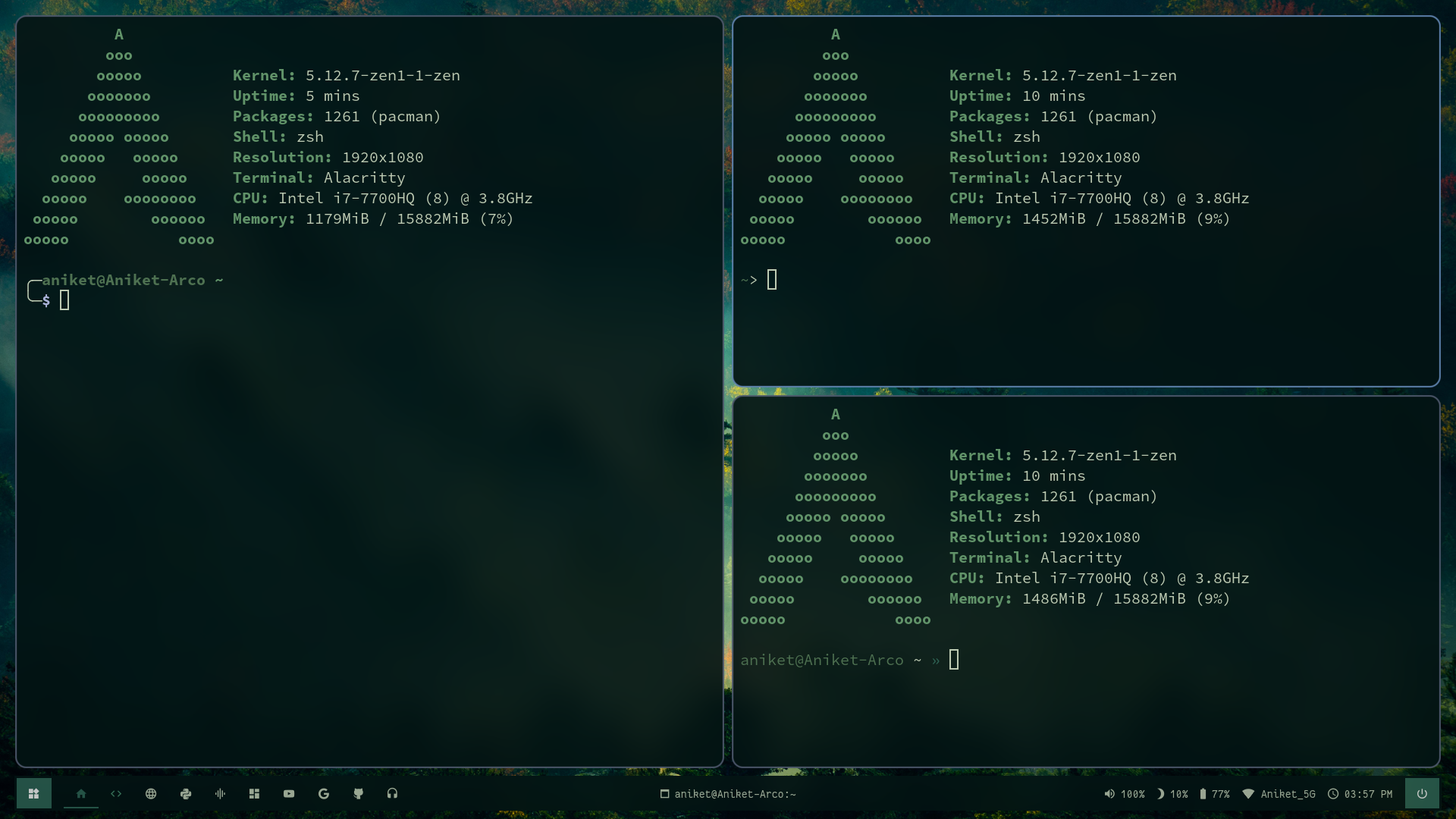Select the Python workspace icon
Image resolution: width=1456 pixels, height=819 pixels.
click(x=186, y=793)
